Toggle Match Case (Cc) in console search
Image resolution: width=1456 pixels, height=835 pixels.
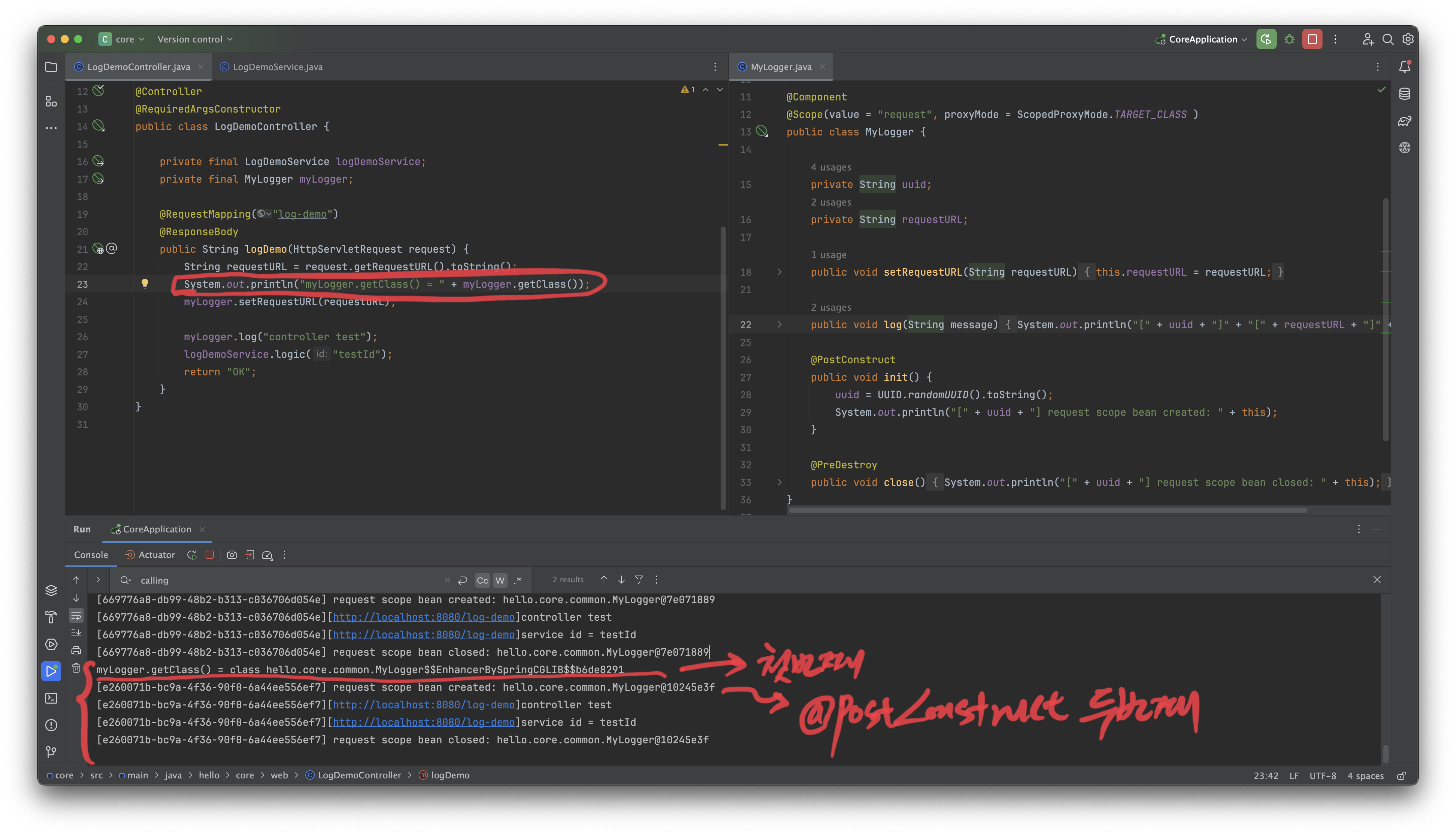(482, 580)
